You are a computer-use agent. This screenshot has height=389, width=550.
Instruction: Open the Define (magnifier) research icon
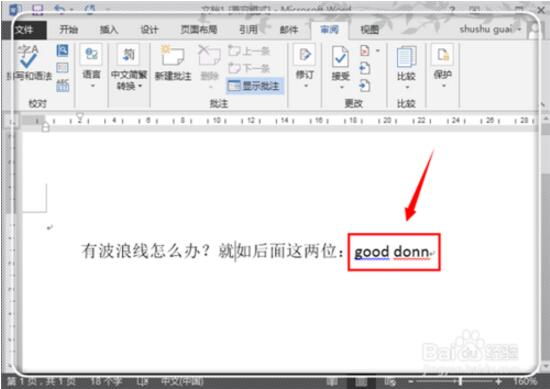(x=62, y=51)
